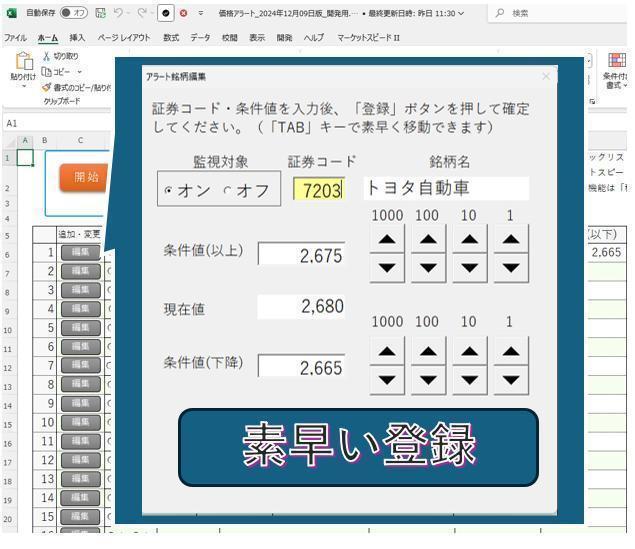This screenshot has width=635, height=549.
Task: Click the Paste clipboard icon
Action: point(24,61)
